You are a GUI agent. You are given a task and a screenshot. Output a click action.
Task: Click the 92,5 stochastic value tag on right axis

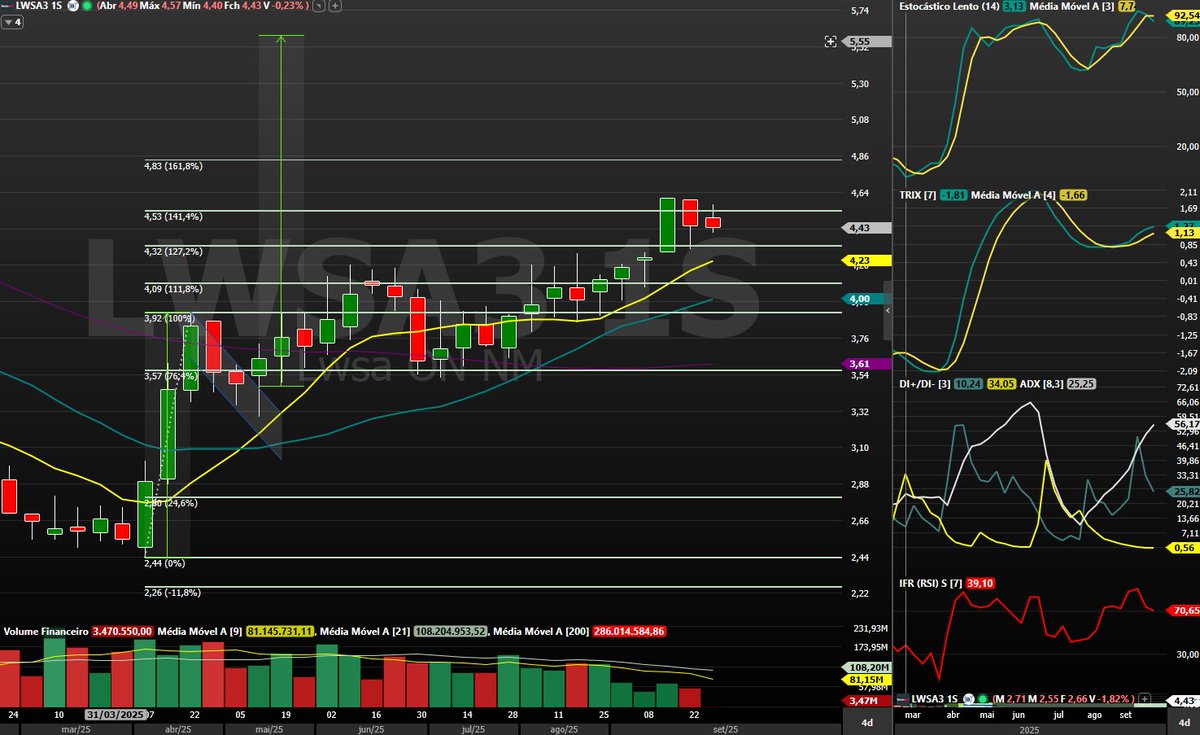(1184, 16)
